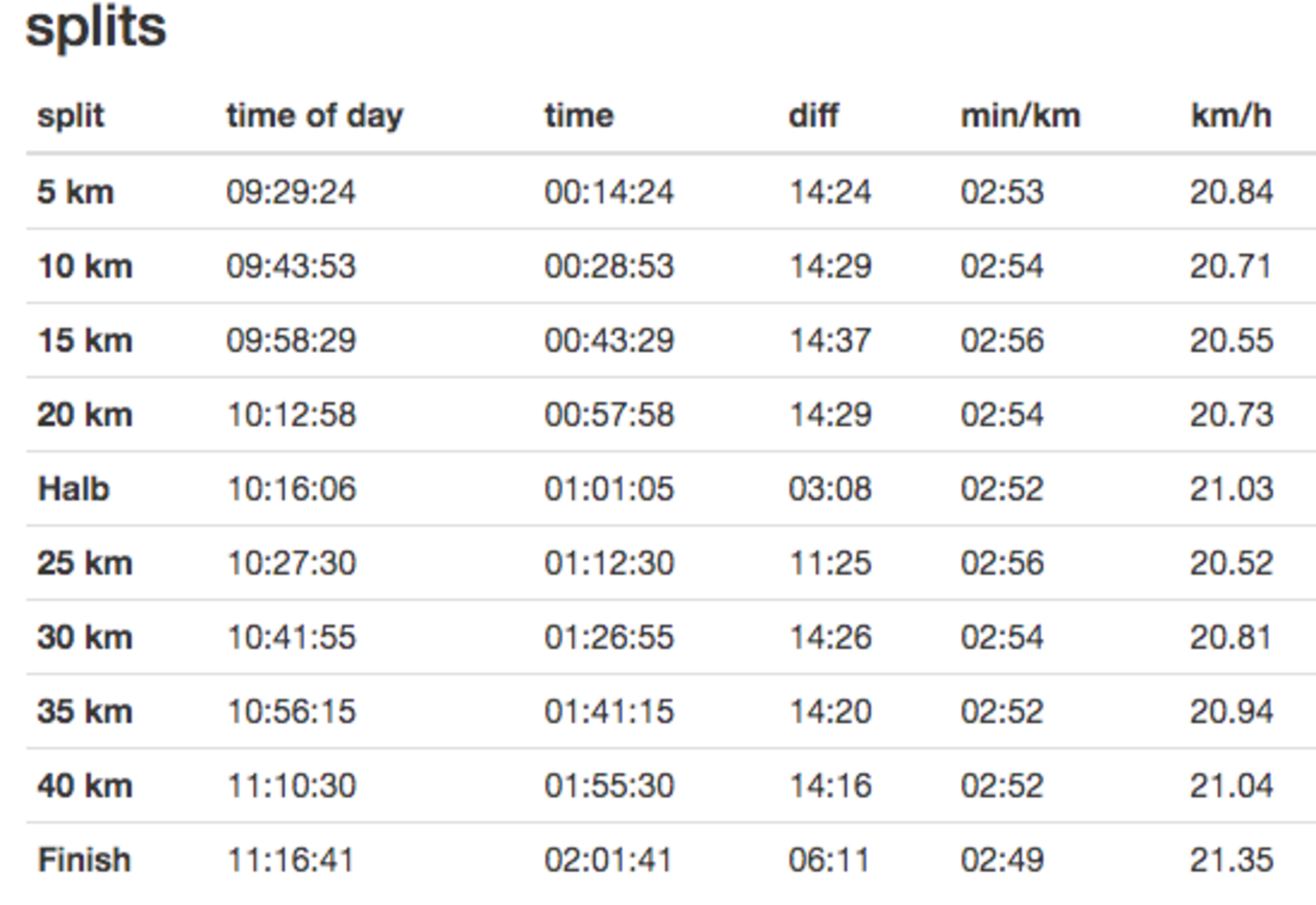Click the 'diff' column header
Image resolution: width=1316 pixels, height=905 pixels.
(813, 115)
